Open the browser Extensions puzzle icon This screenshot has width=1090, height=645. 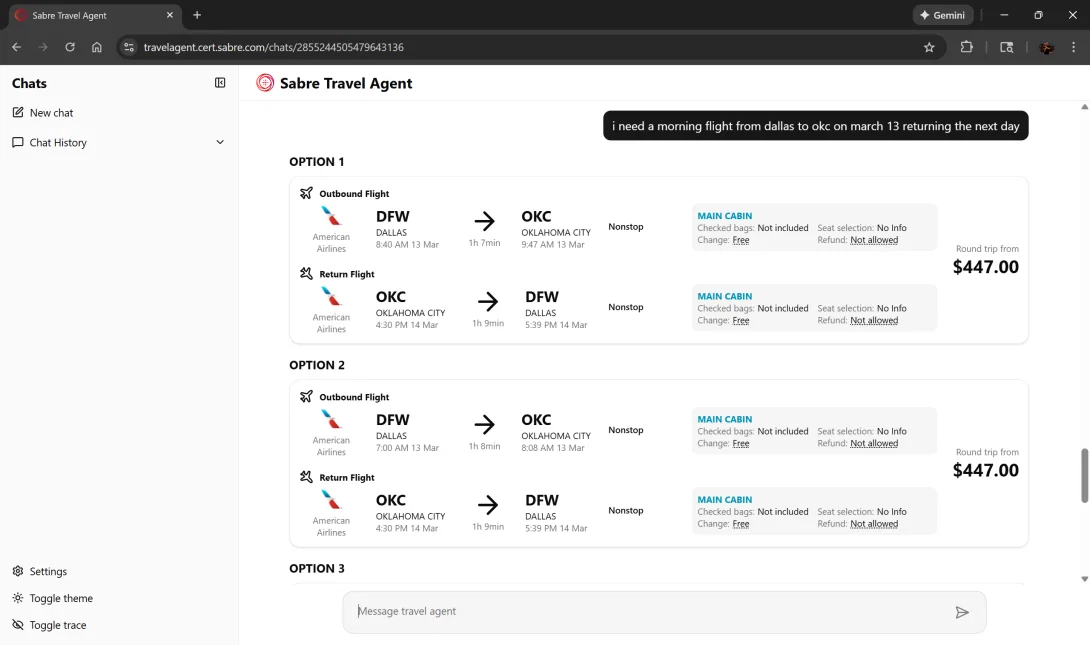pos(966,47)
